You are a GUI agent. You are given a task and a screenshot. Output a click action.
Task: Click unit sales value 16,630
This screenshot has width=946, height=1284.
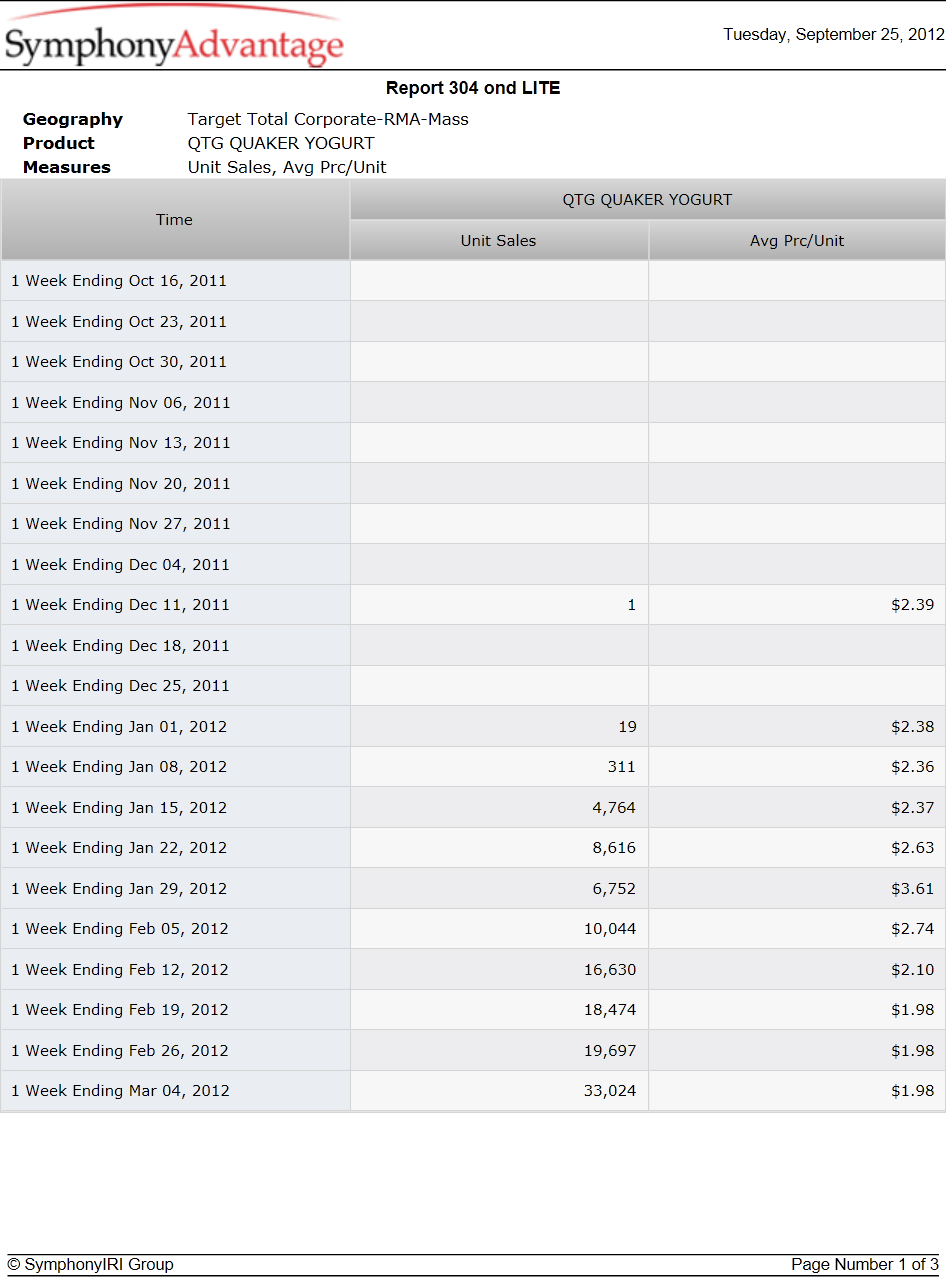click(x=610, y=970)
